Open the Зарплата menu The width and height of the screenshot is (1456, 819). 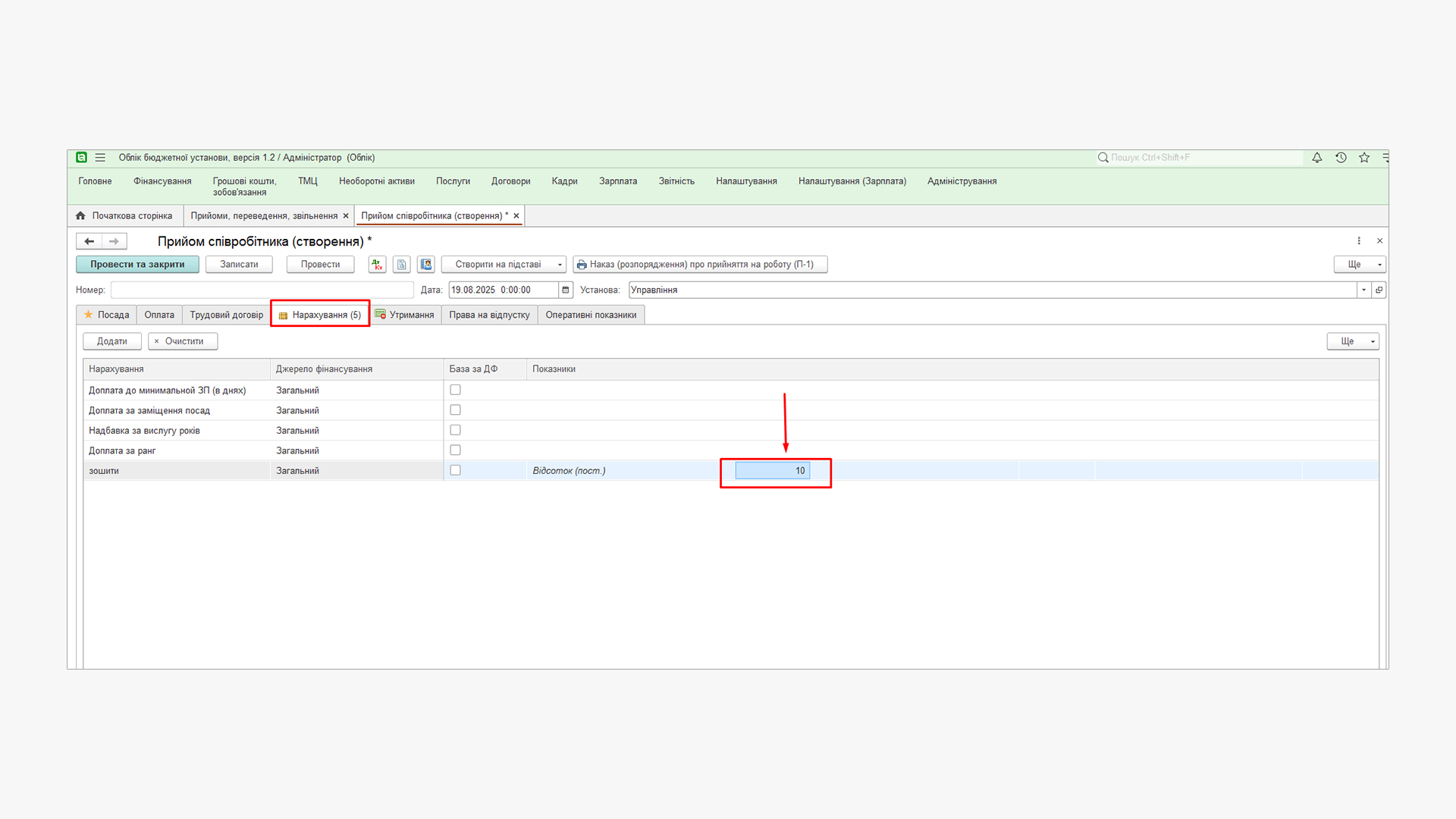(617, 181)
